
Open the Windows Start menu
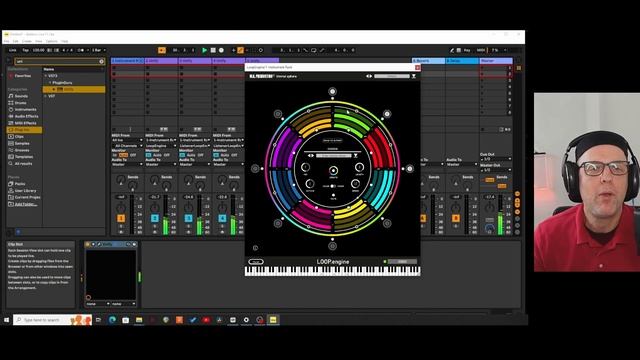coord(6,320)
